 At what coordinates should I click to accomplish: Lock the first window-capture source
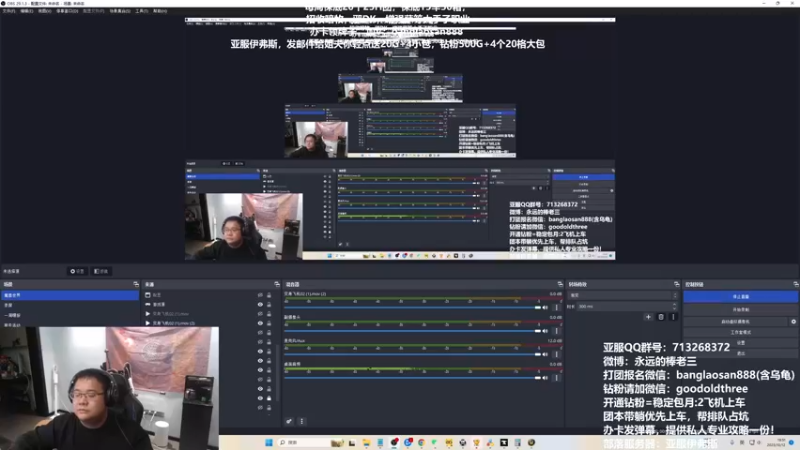coord(269,295)
